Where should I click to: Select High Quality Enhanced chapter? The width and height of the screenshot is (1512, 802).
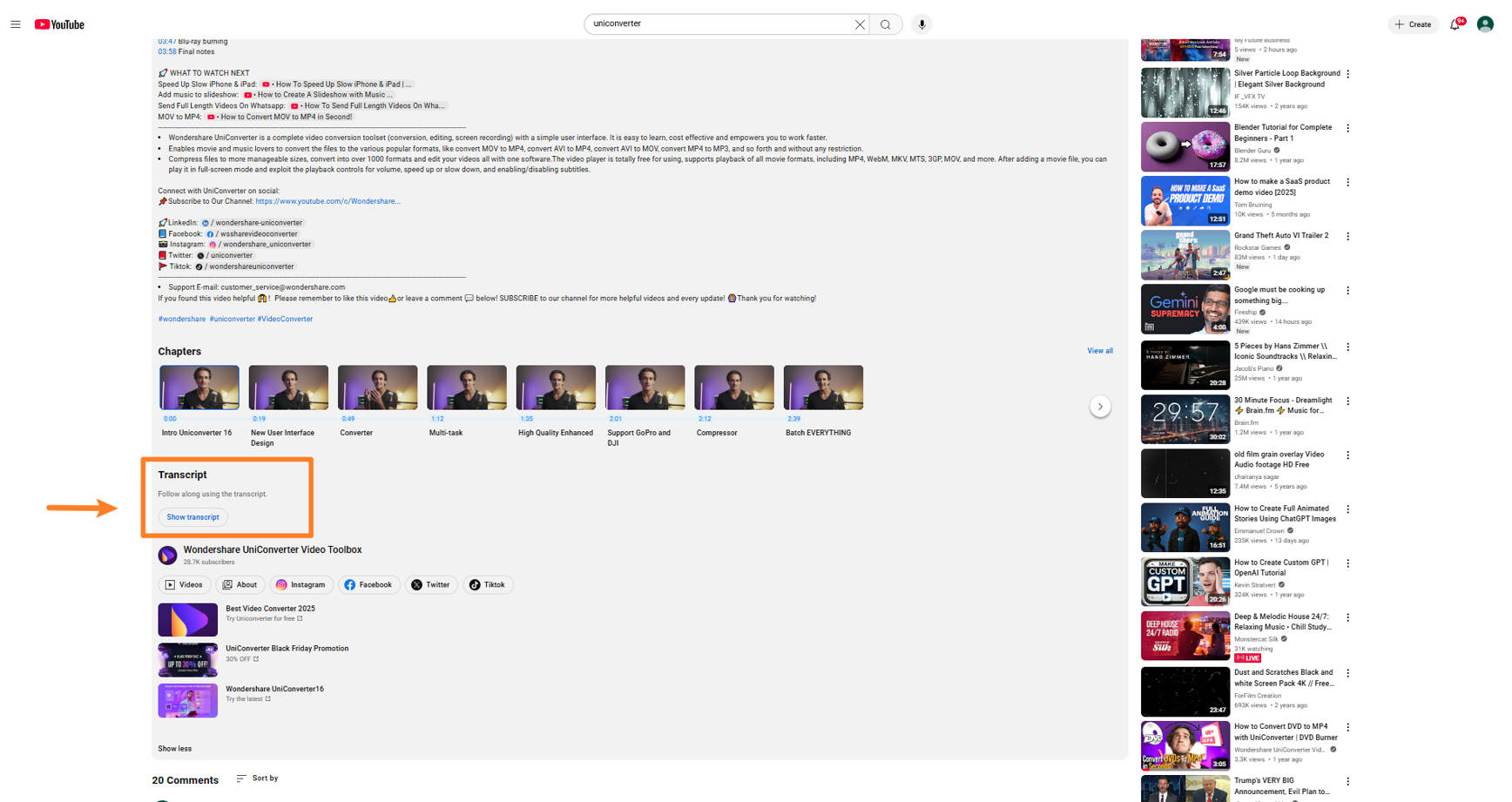[x=556, y=388]
